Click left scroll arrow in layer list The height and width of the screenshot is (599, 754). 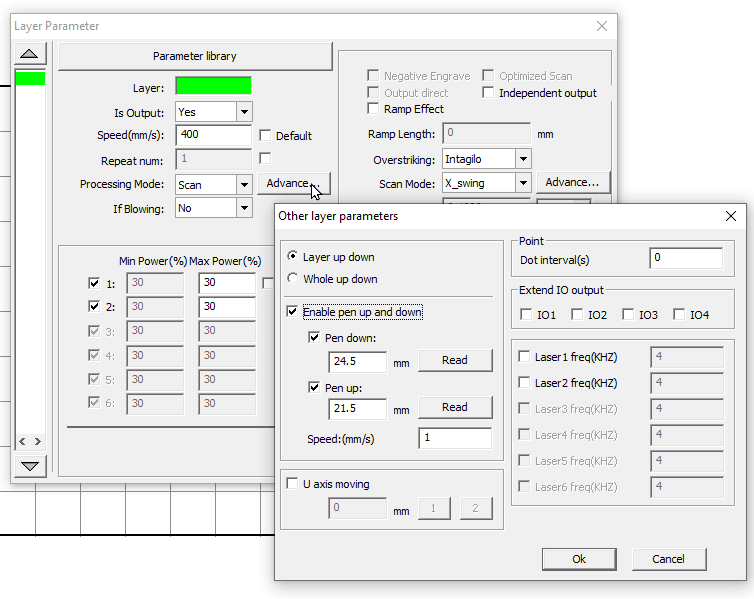click(x=22, y=441)
